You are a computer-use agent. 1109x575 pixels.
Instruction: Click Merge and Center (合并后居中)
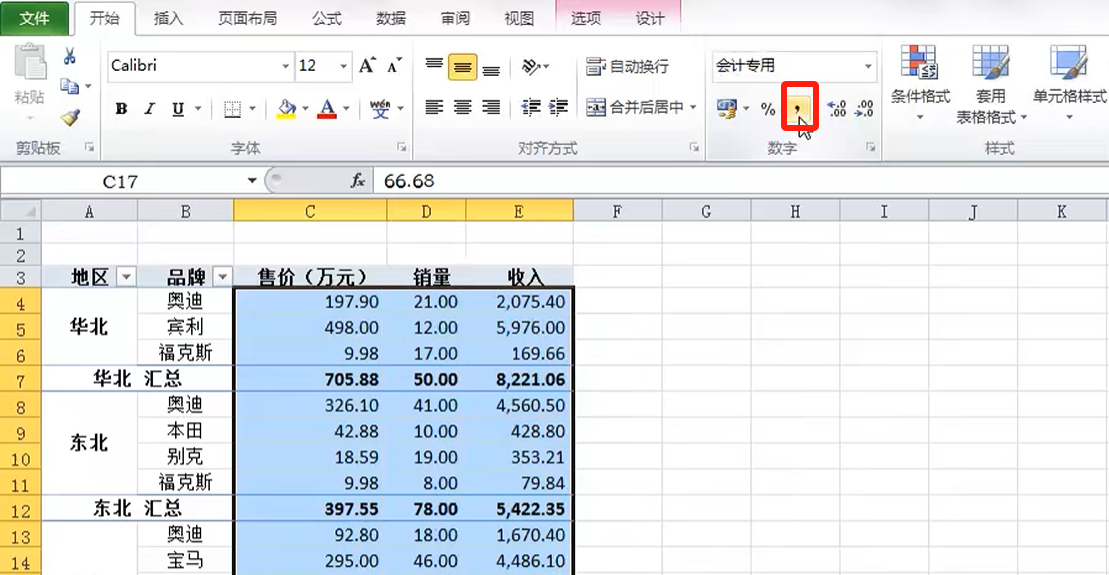click(634, 108)
